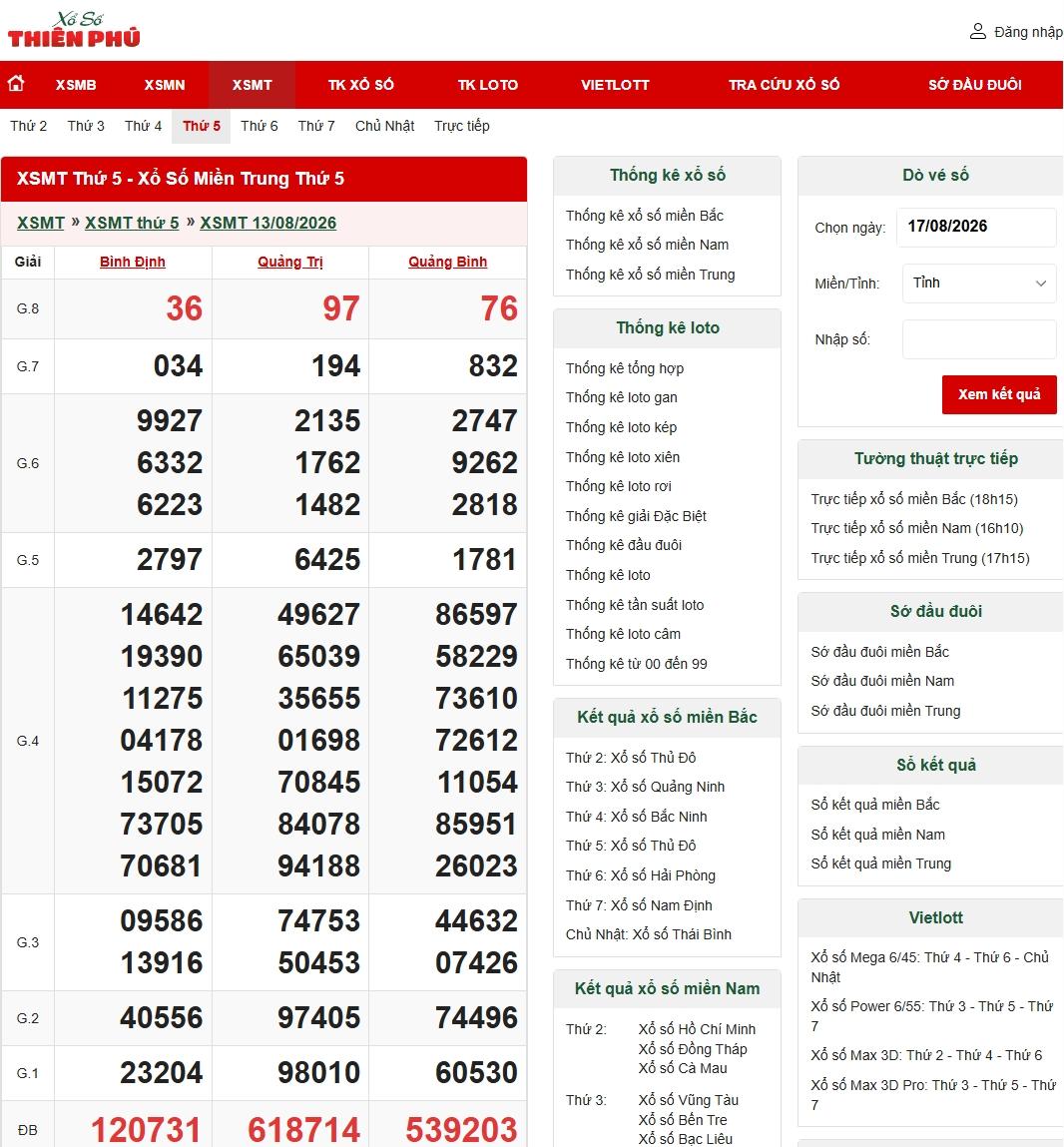Open Thống kê giải Đặc Biệt link
The height and width of the screenshot is (1147, 1064).
[636, 516]
